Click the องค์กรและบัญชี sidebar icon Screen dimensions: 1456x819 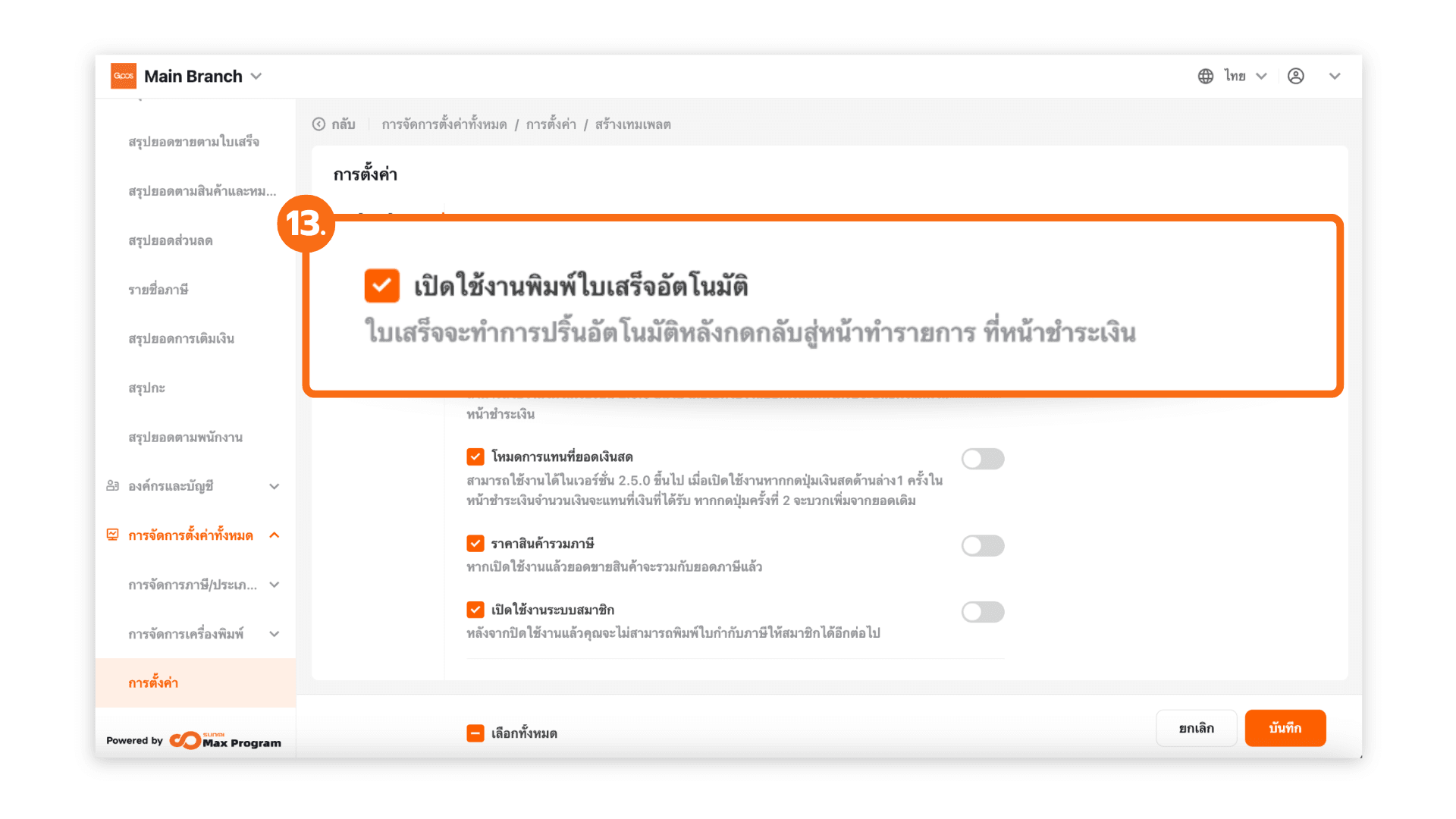tap(113, 486)
